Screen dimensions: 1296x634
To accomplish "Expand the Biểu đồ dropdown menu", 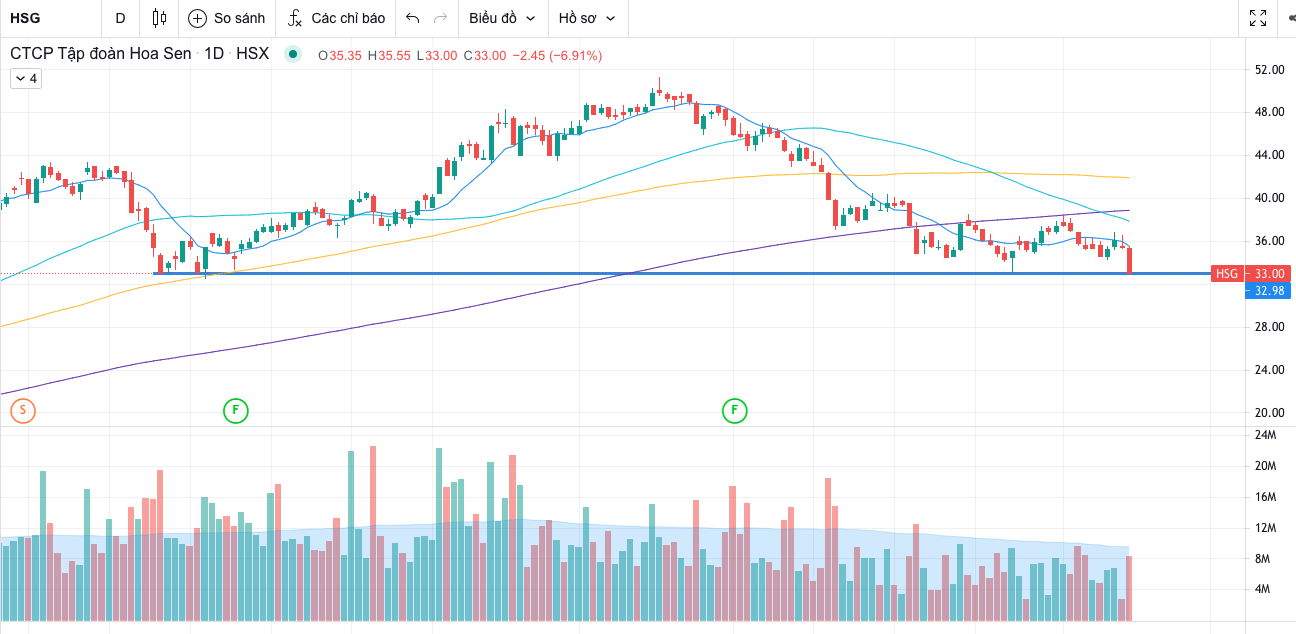I will 502,18.
